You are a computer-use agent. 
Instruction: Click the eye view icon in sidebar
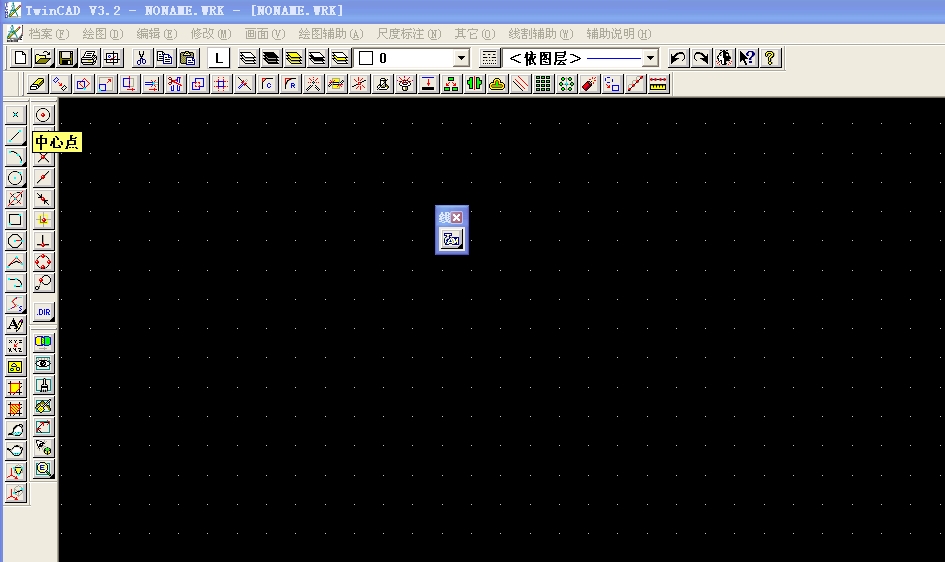click(x=43, y=364)
